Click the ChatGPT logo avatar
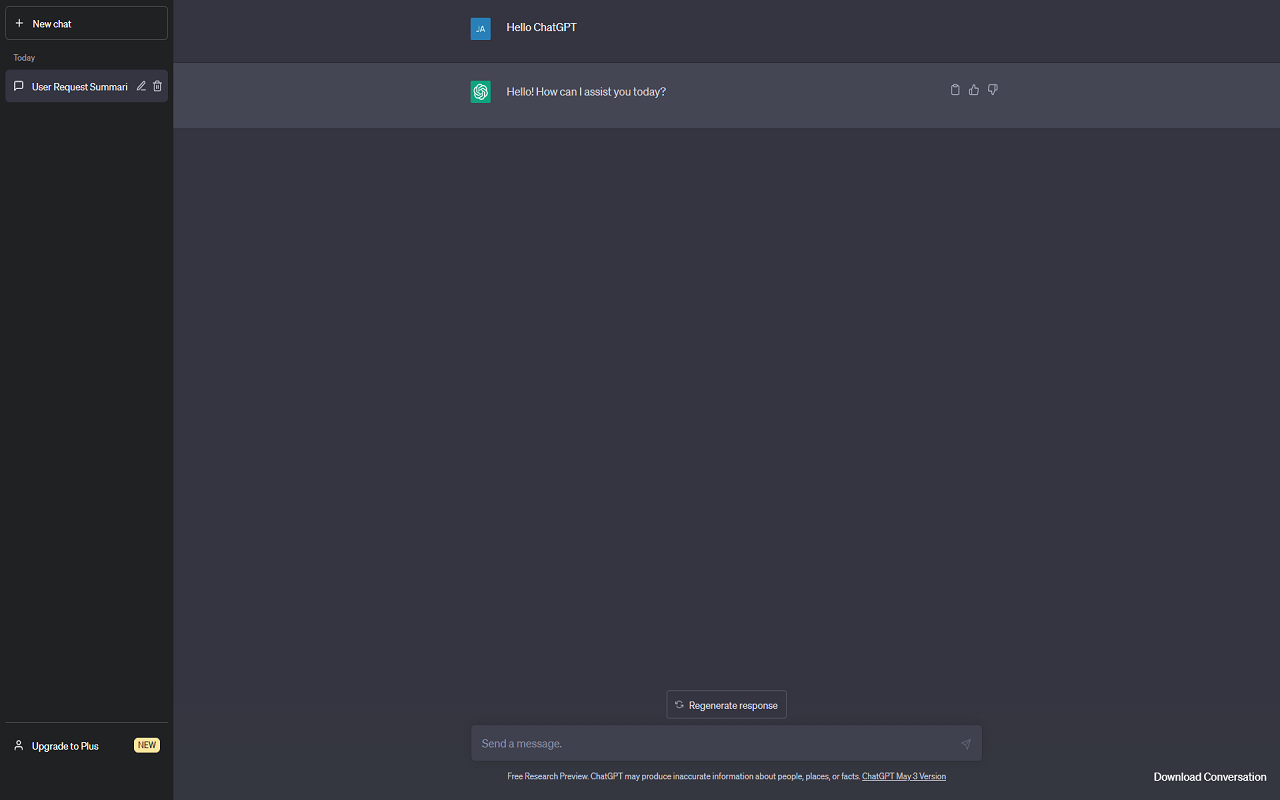The image size is (1280, 800). 481,92
